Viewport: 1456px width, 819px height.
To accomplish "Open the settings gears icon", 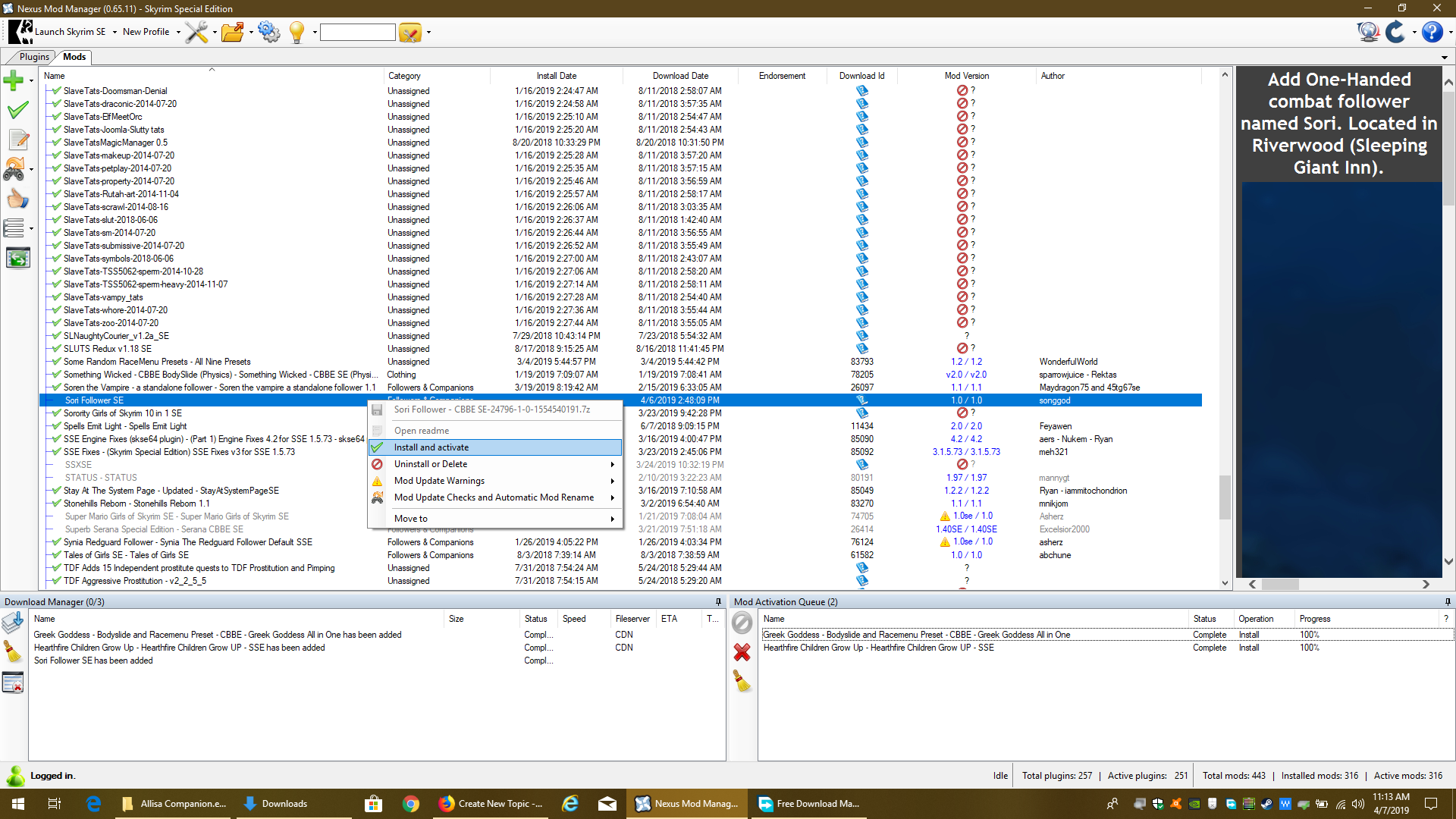I will coord(269,32).
